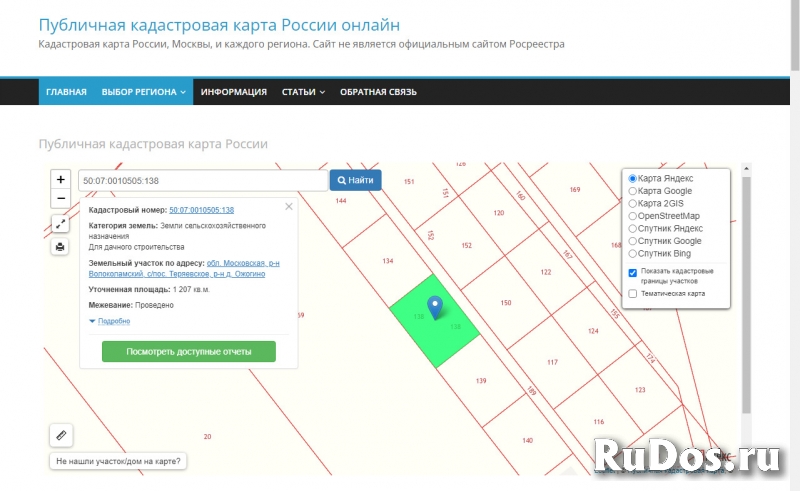Screen dimensions: 800x491
Task: Select Спутник Яндекс satellite layer
Action: [x=632, y=229]
